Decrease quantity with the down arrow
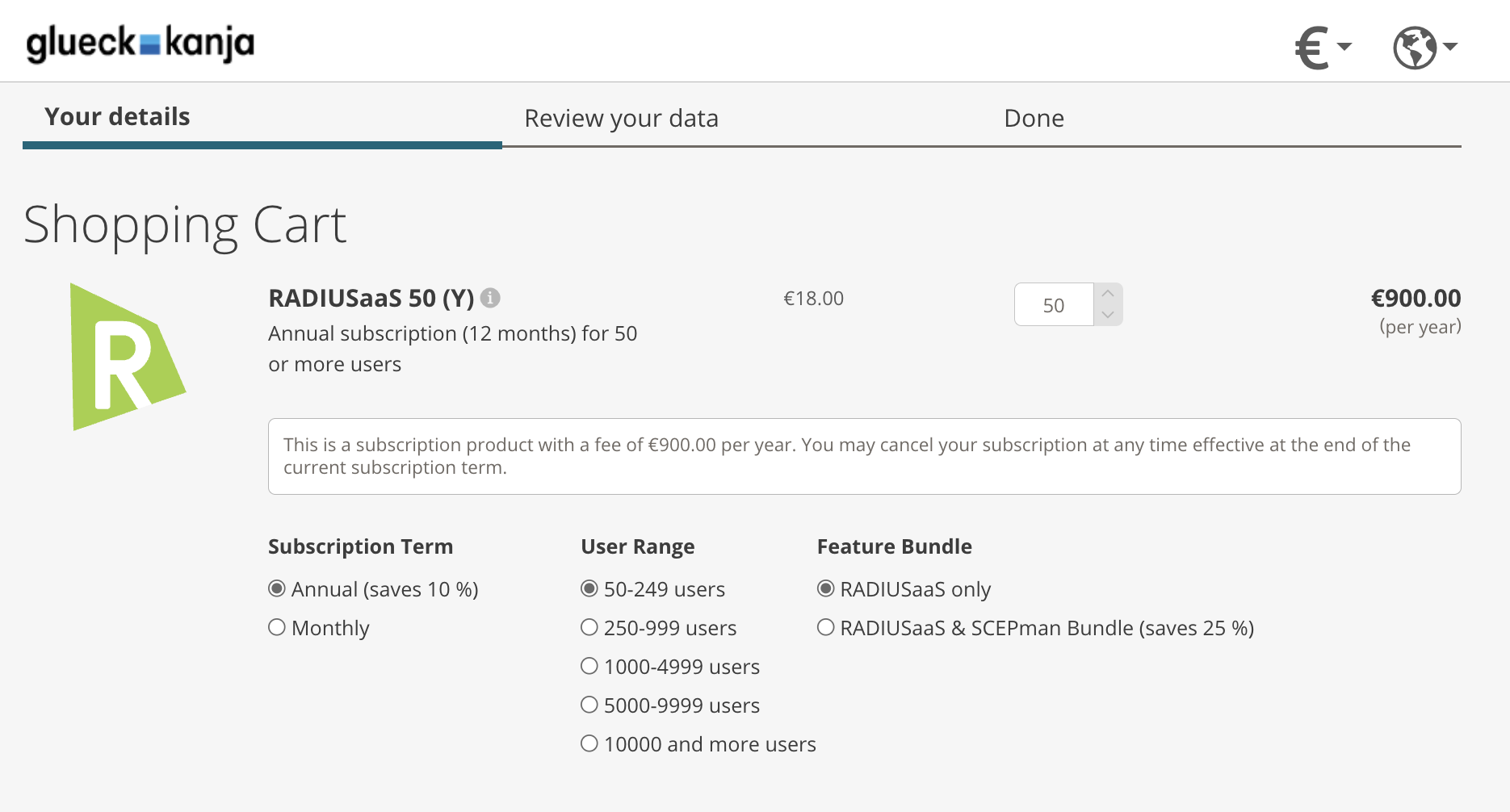1510x812 pixels. pos(1108,315)
